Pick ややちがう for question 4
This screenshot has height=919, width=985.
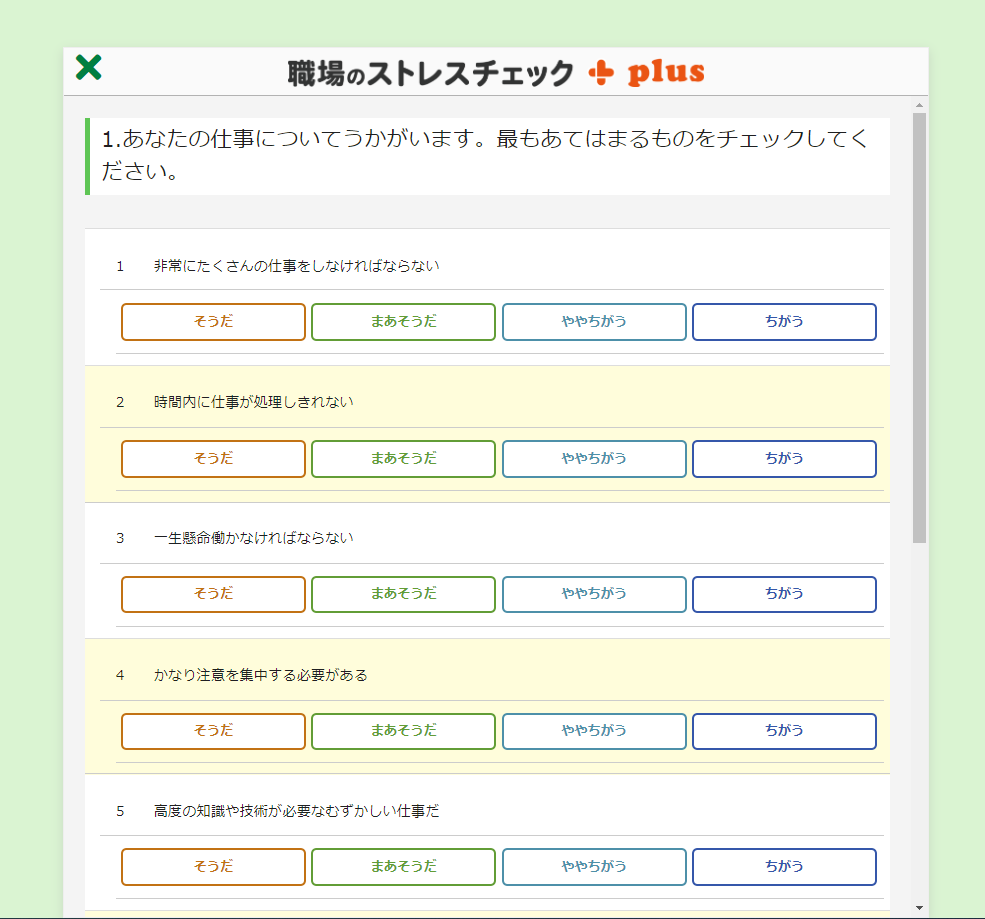point(594,731)
